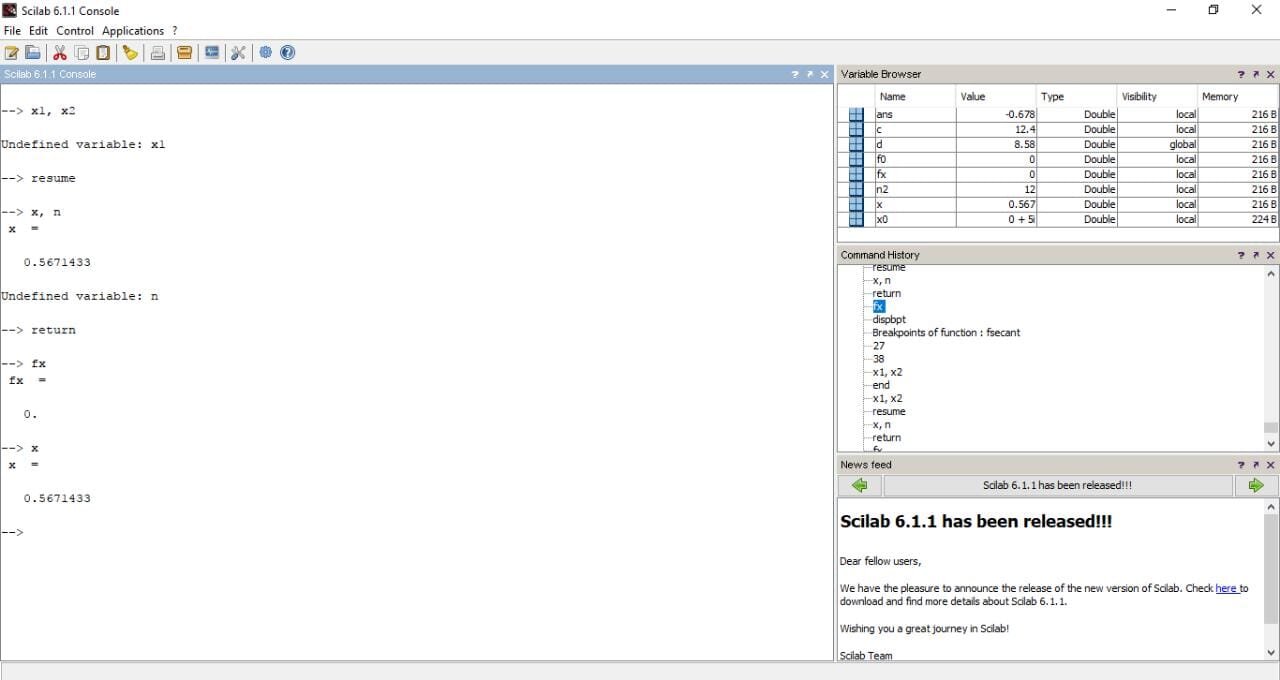Screen dimensions: 1280x680
Task: Close the Scilab Console panel
Action: (x=824, y=74)
